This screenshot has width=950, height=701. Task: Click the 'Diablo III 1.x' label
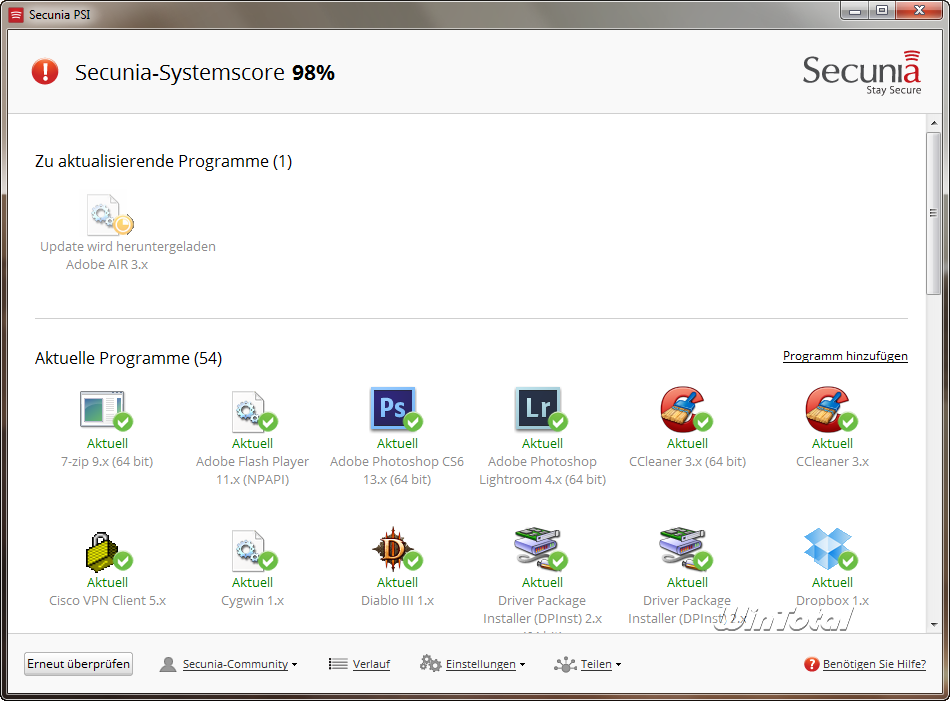coord(397,600)
